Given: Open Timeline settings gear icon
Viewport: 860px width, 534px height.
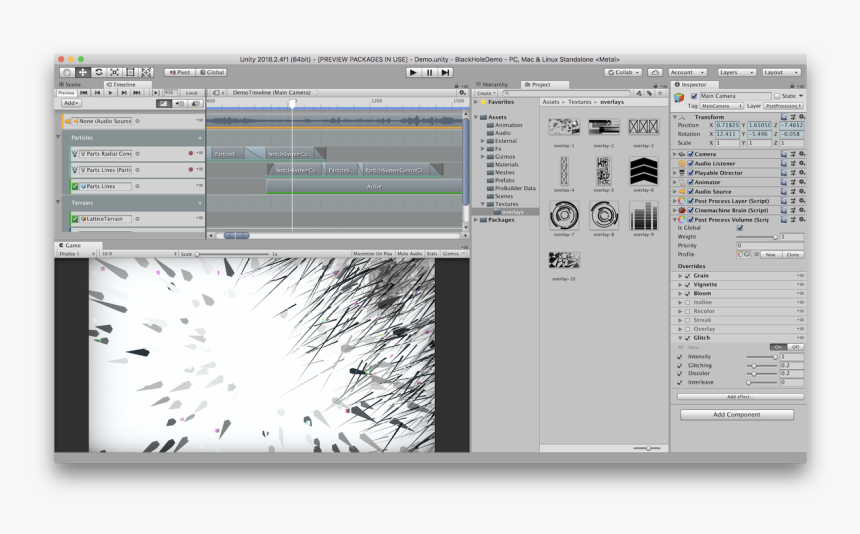Looking at the screenshot, I should 462,93.
